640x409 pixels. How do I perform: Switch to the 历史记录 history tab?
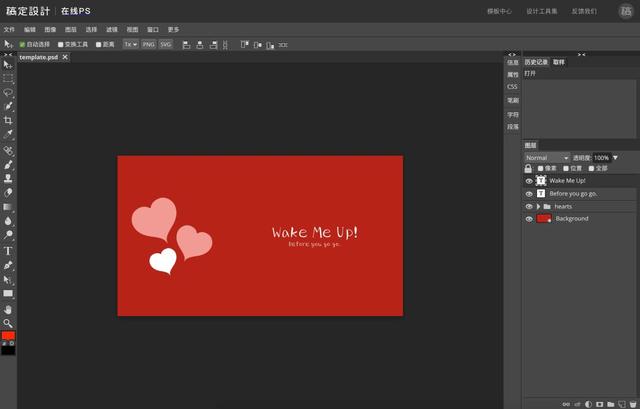tap(536, 62)
